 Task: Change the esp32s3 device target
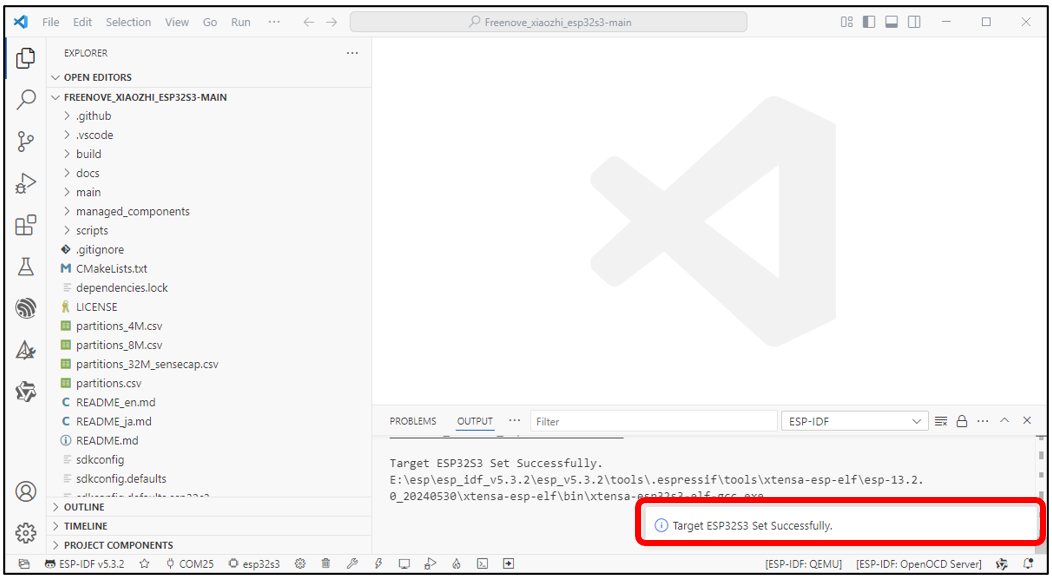[254, 564]
